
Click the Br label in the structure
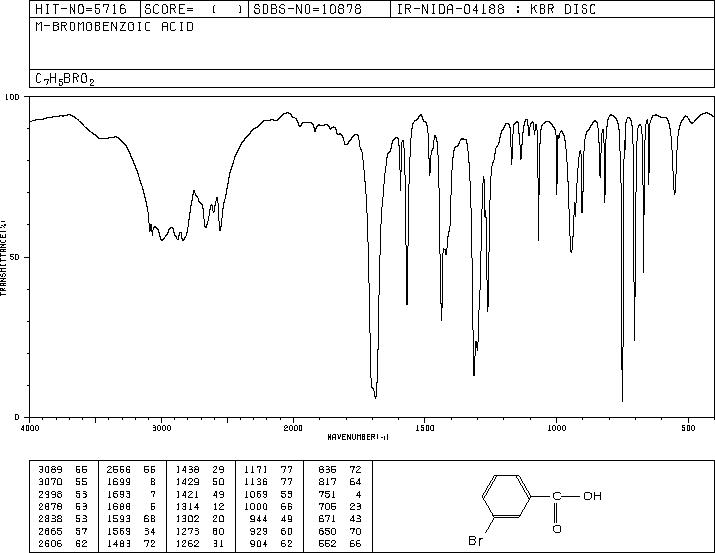[x=476, y=541]
